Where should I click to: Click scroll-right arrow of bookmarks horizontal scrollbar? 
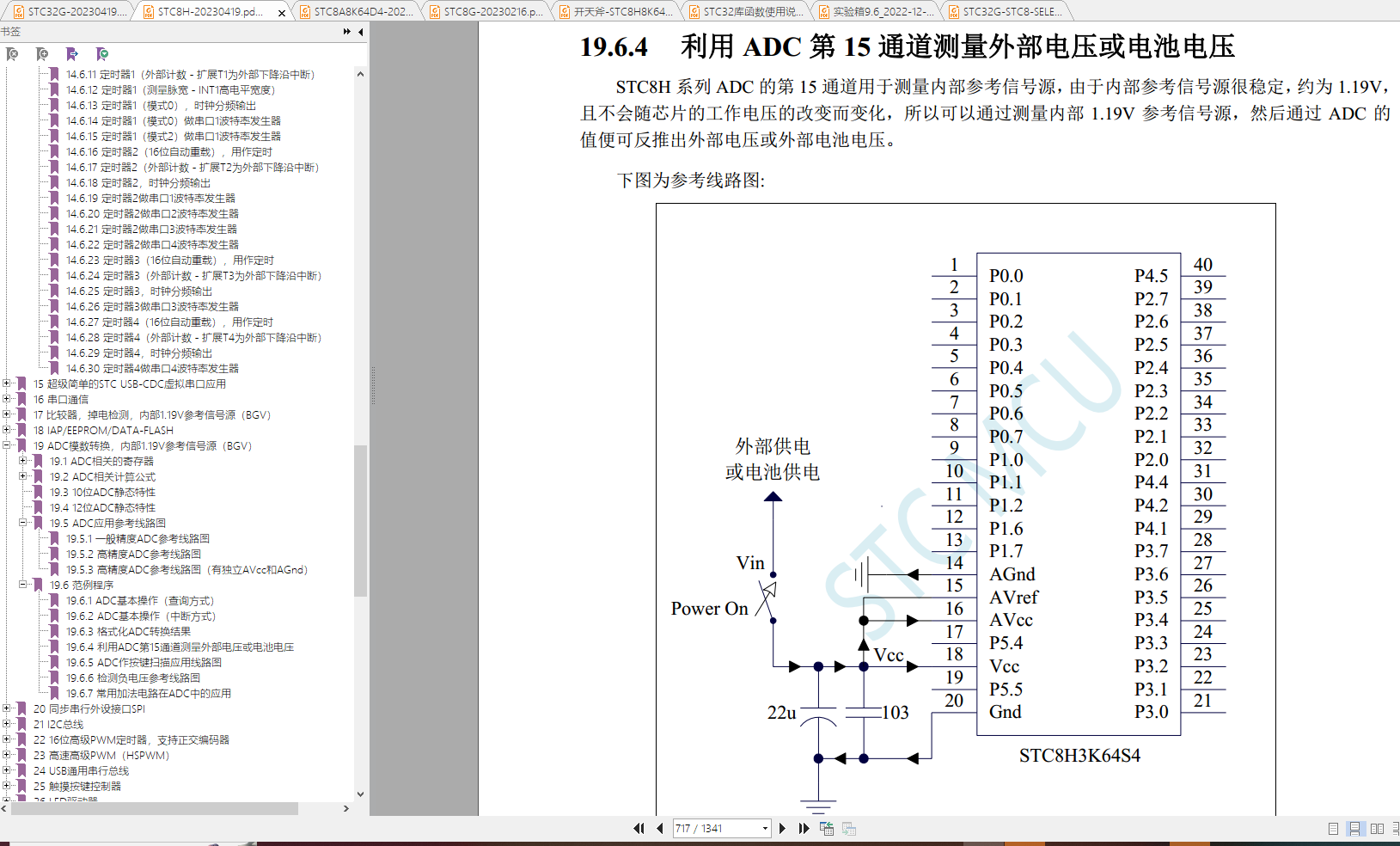[346, 808]
